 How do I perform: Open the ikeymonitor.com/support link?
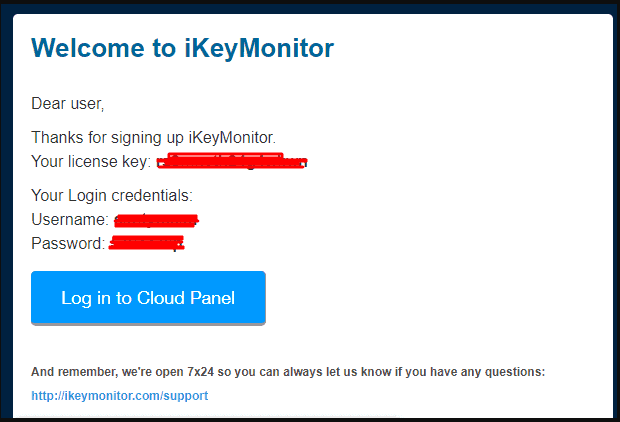(x=119, y=396)
